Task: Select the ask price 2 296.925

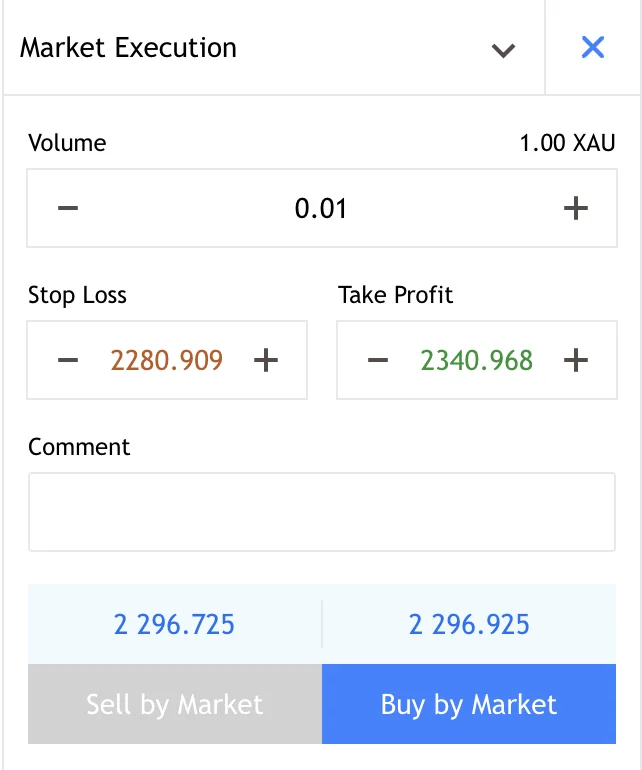Action: tap(469, 625)
